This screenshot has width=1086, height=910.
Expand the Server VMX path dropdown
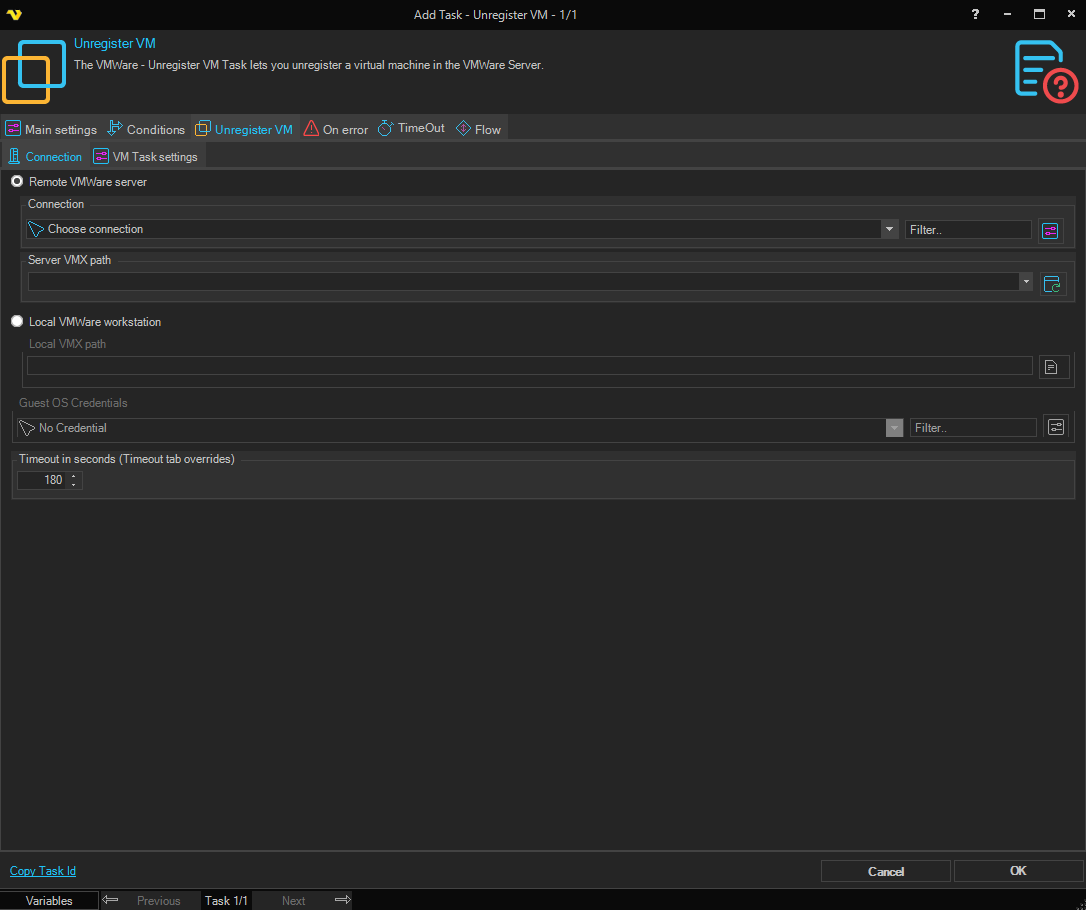click(1025, 282)
